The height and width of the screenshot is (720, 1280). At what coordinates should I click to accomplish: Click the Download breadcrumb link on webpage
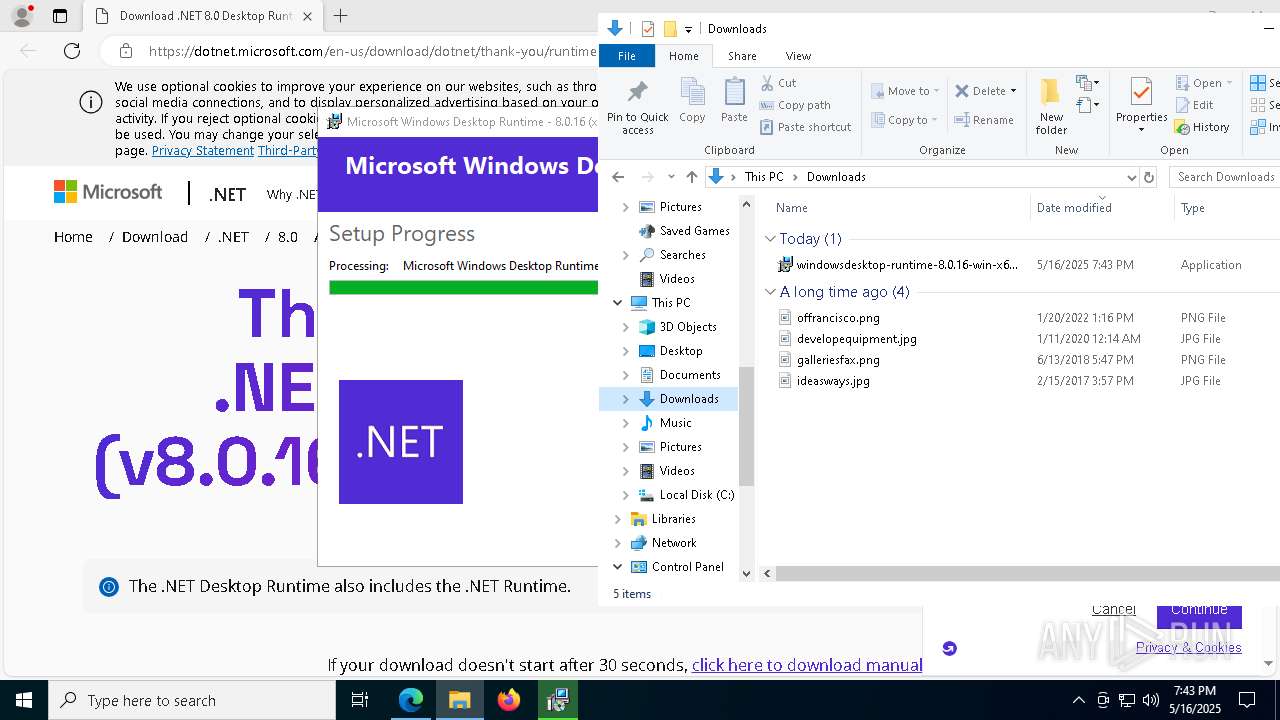(155, 237)
